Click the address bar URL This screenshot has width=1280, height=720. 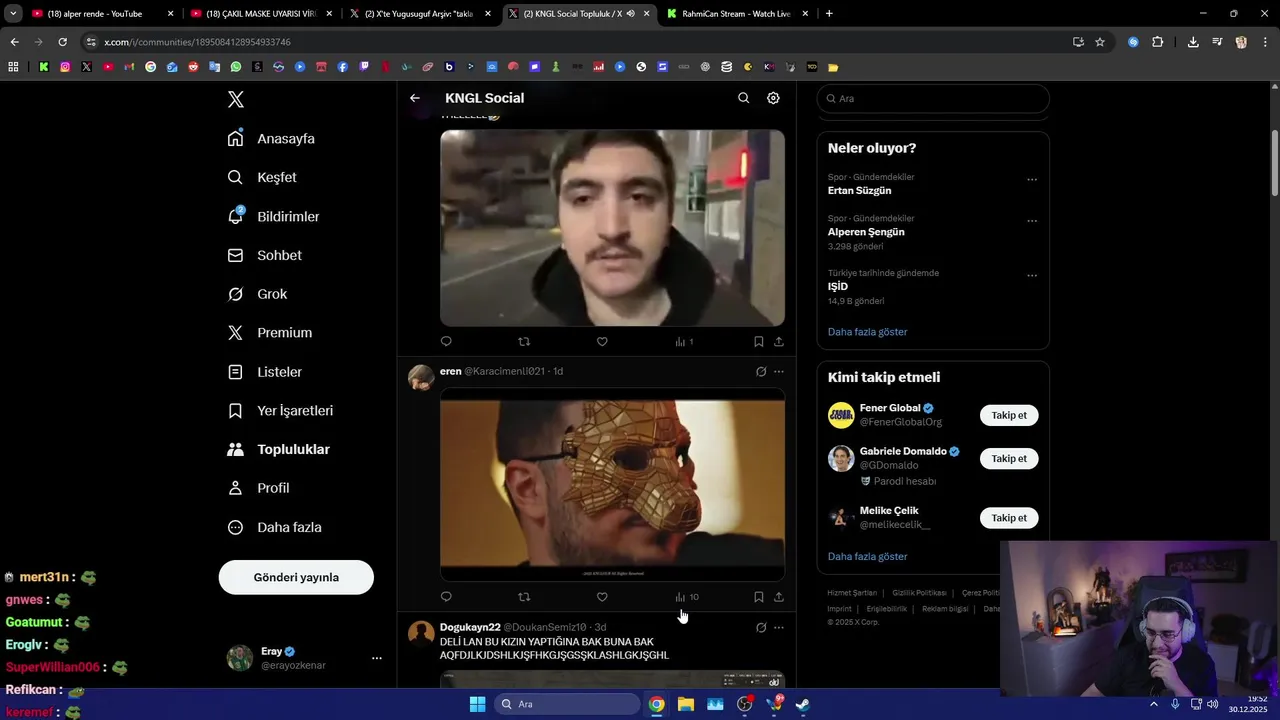197,42
